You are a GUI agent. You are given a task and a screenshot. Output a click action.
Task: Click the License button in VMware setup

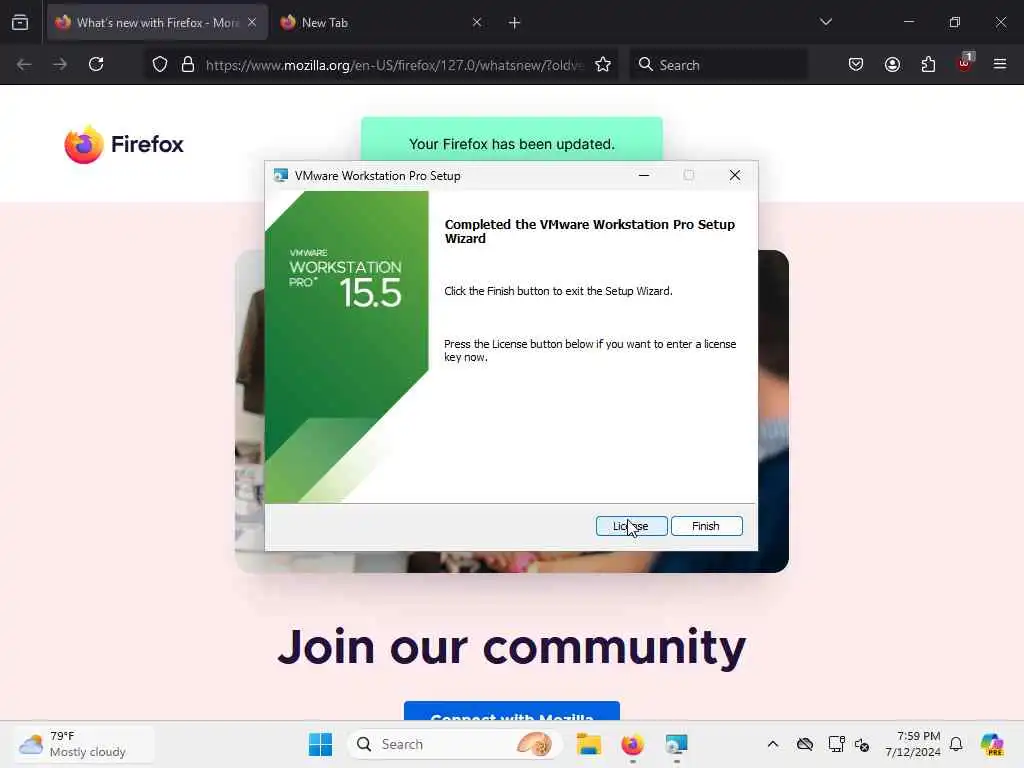tap(632, 526)
